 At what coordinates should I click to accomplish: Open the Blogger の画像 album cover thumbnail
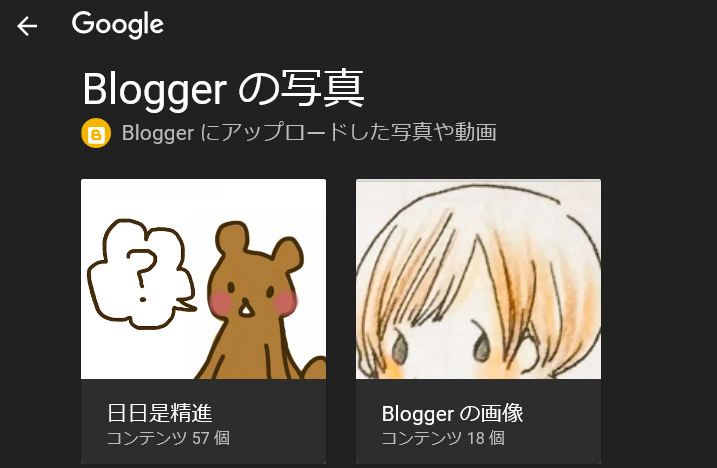tap(478, 279)
